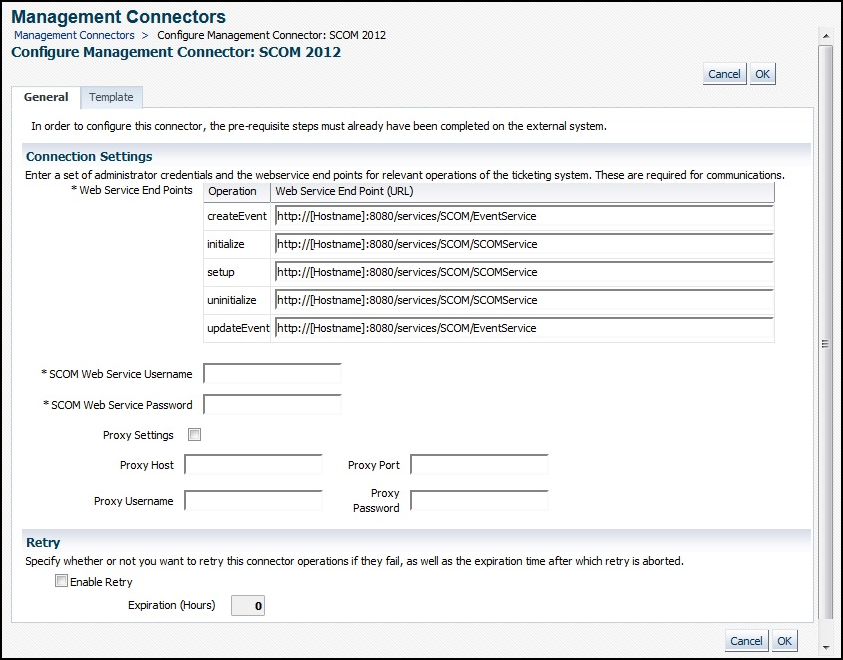Select the Expiration (Hours) value field
This screenshot has height=660, width=843.
click(x=247, y=605)
